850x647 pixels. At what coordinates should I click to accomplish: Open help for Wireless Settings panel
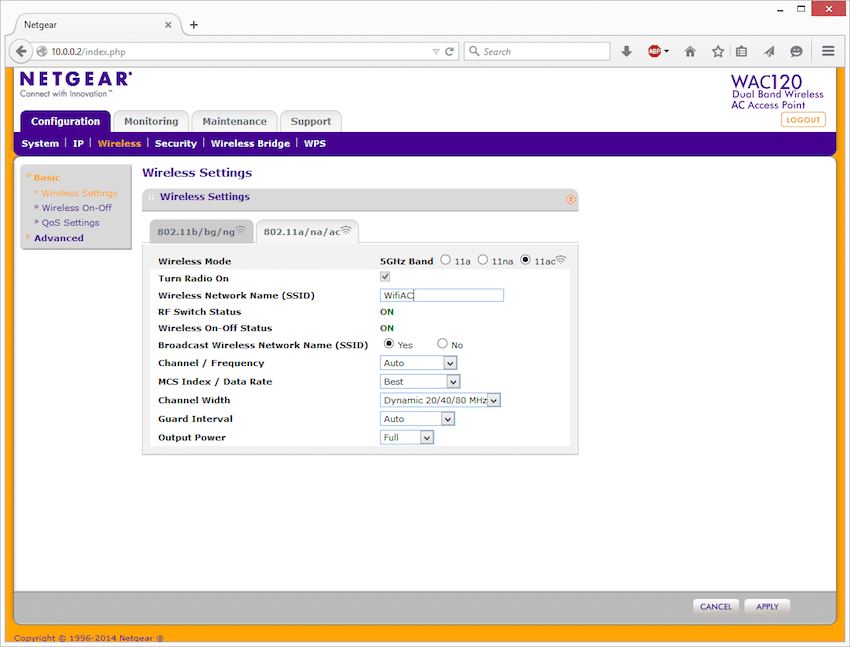pos(570,199)
